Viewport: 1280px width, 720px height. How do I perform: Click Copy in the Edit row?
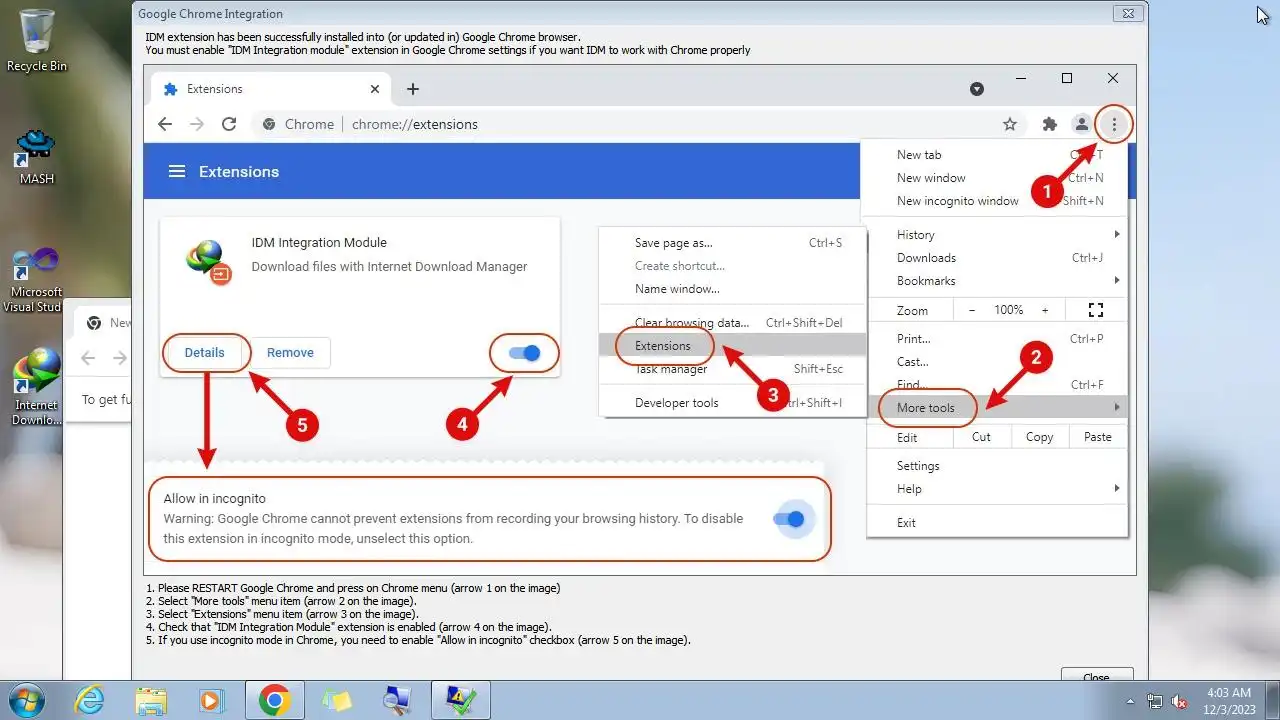pyautogui.click(x=1040, y=437)
